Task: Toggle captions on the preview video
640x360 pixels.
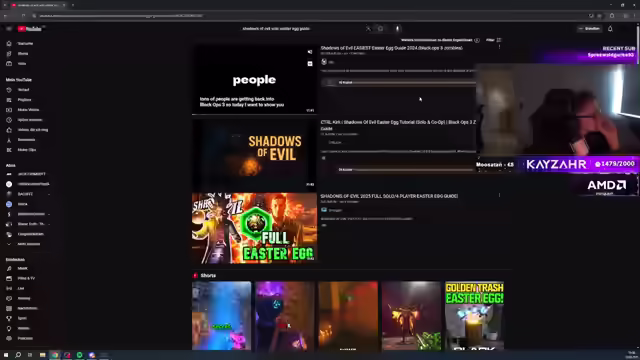Action: tap(310, 64)
